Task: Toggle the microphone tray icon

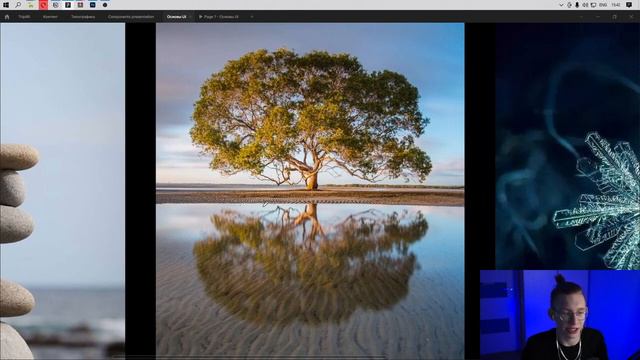Action: coord(577,5)
